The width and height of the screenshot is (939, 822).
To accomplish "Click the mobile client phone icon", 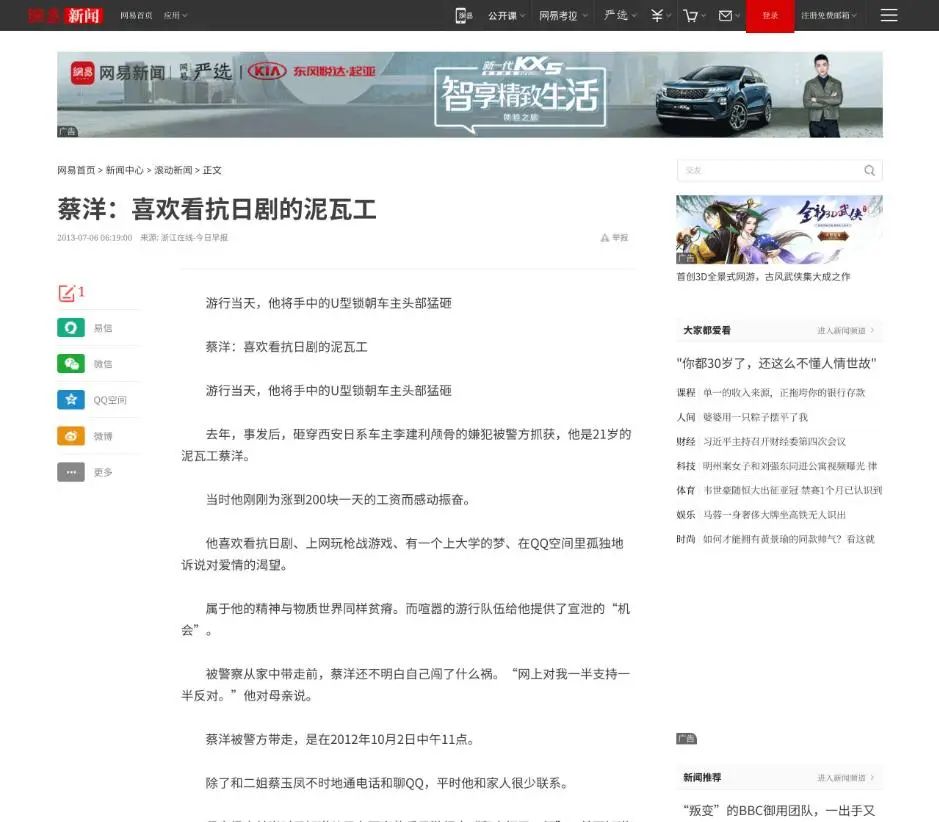I will [463, 15].
